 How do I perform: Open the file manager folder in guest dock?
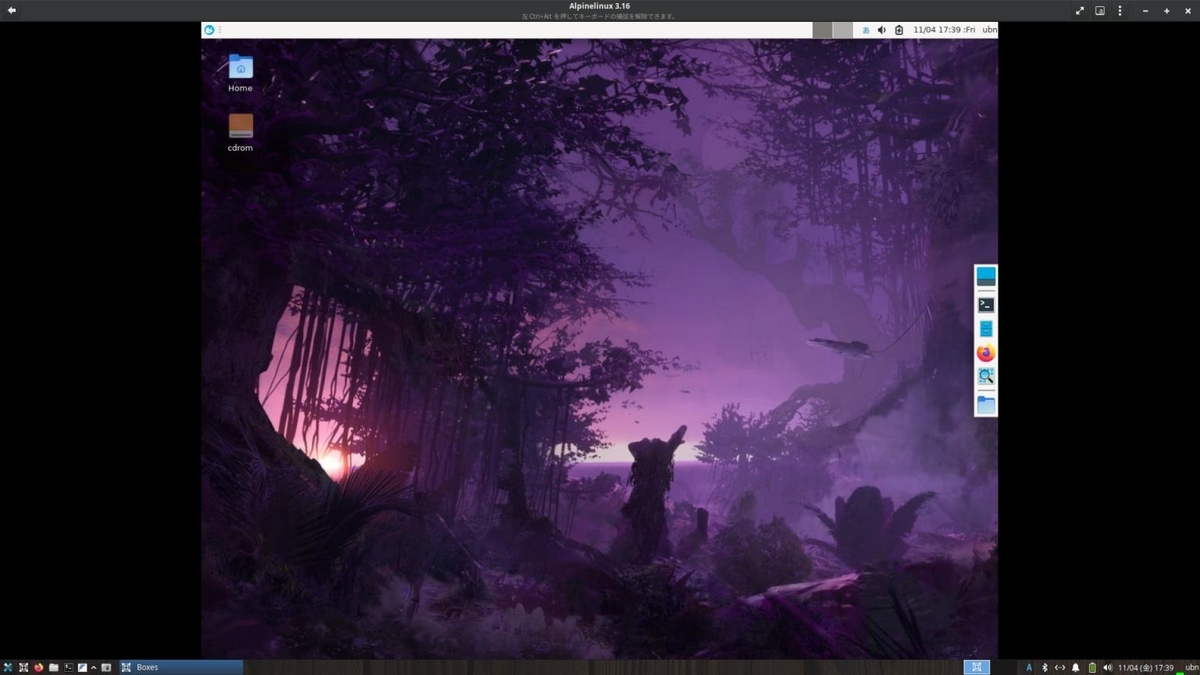tap(986, 405)
